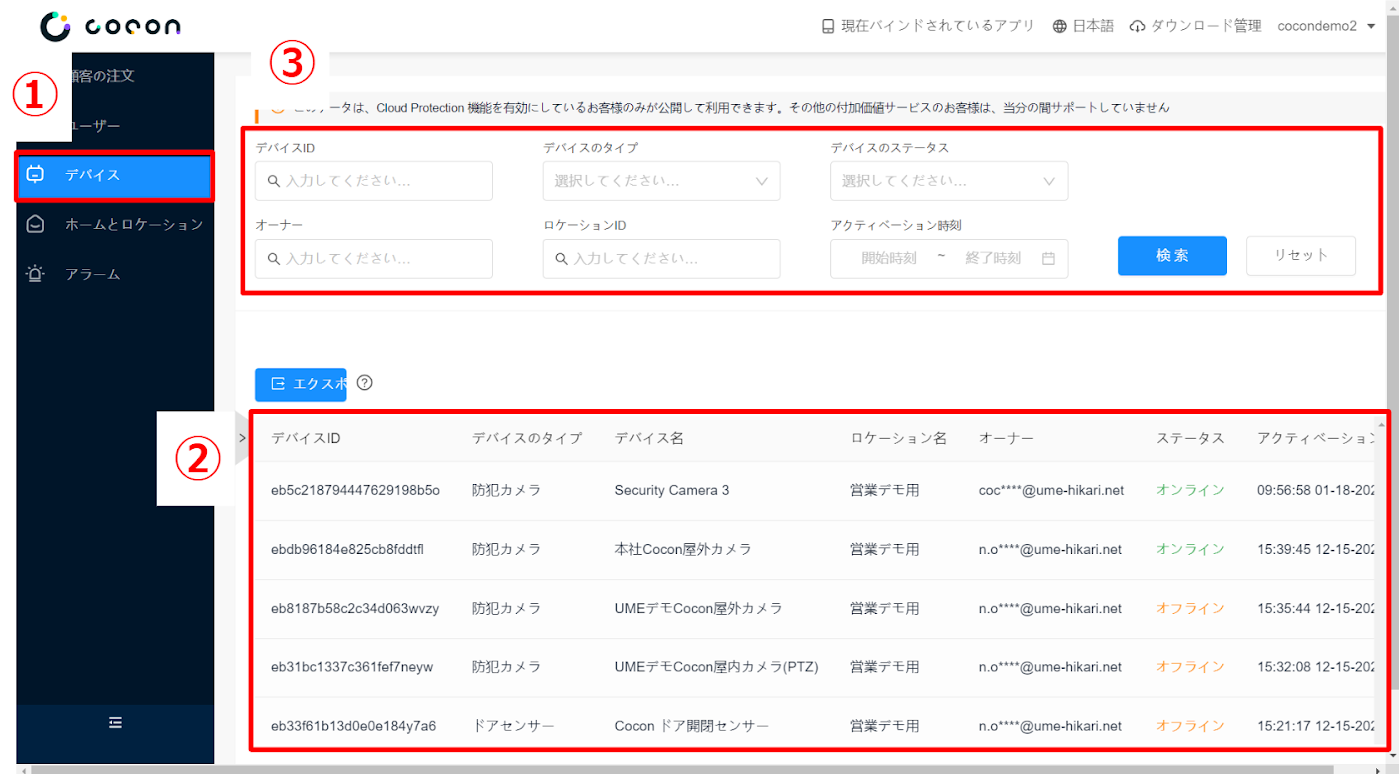The height and width of the screenshot is (774, 1399).
Task: Click the magnifier in オーナー field
Action: 274,259
